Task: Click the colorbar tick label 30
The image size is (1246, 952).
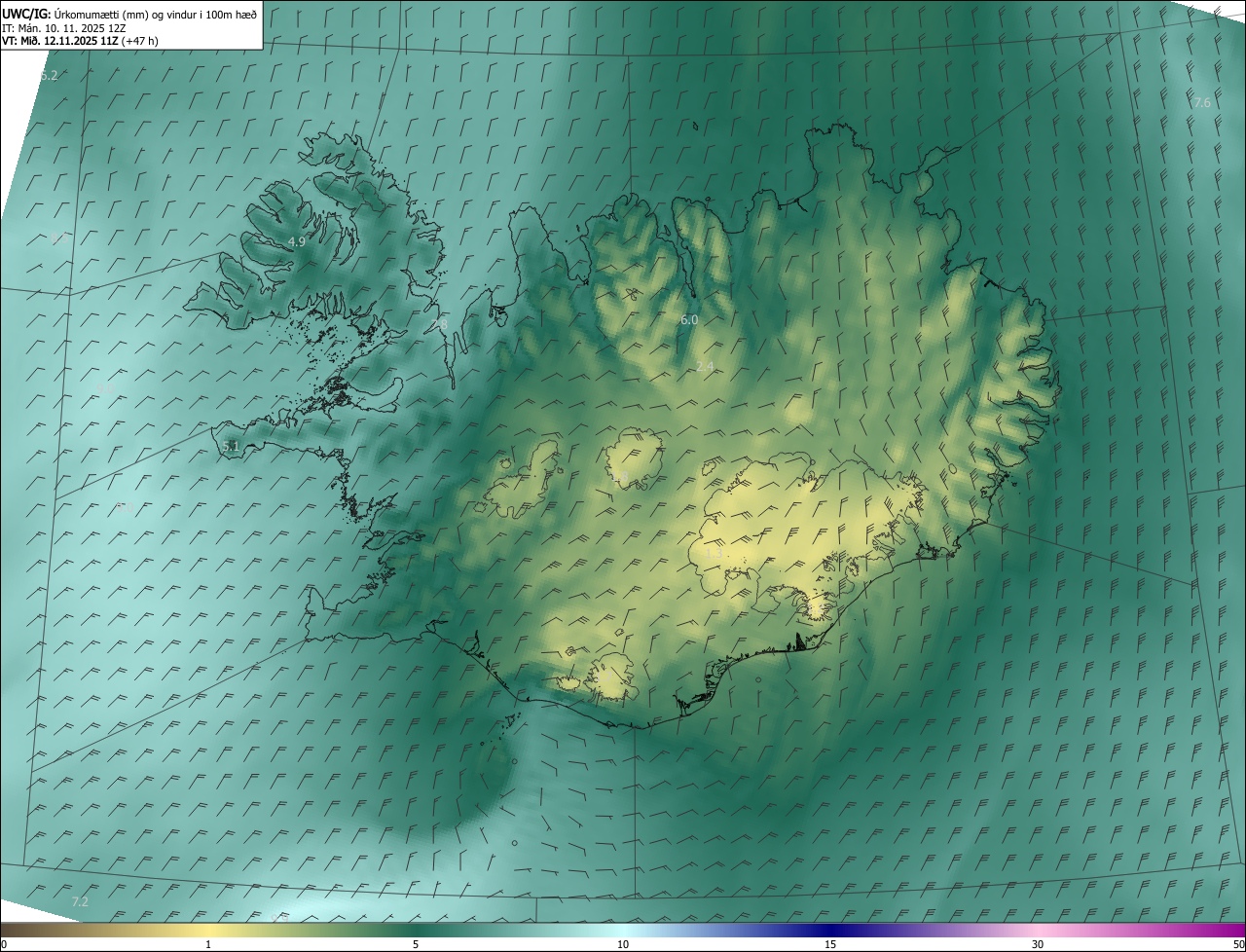Action: pos(1038,945)
